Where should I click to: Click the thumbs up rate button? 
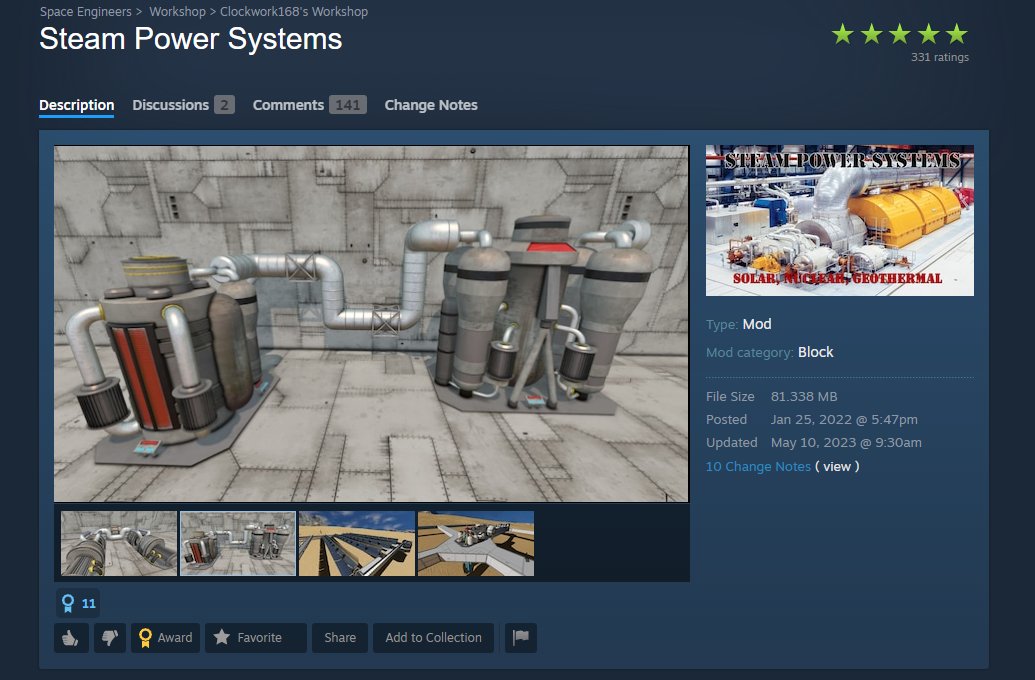pyautogui.click(x=71, y=638)
